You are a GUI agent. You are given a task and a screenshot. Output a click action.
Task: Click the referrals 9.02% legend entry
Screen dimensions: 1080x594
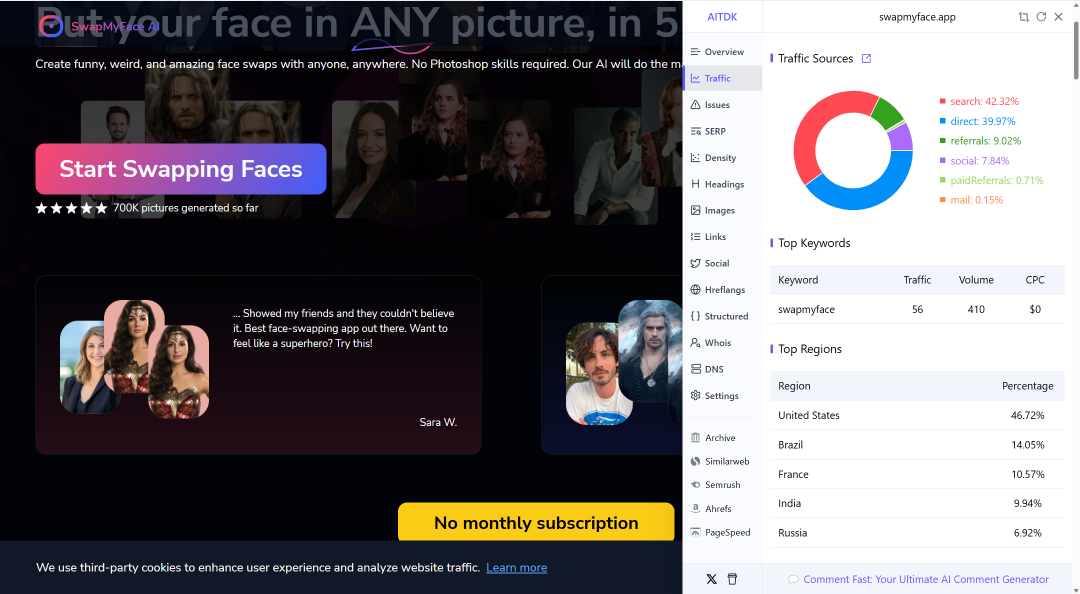980,141
